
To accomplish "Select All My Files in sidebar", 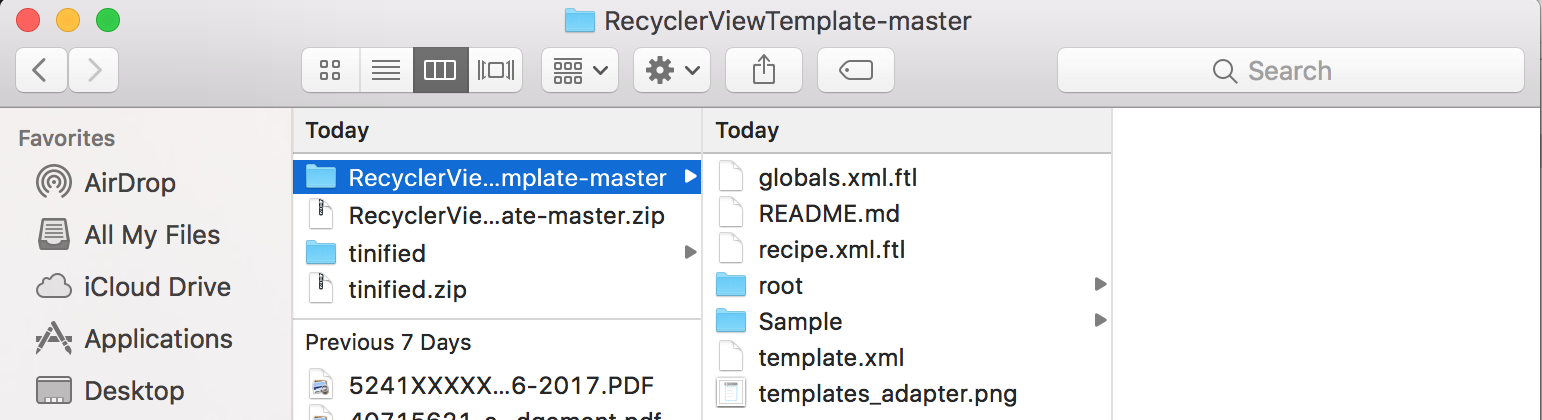I will pyautogui.click(x=152, y=235).
